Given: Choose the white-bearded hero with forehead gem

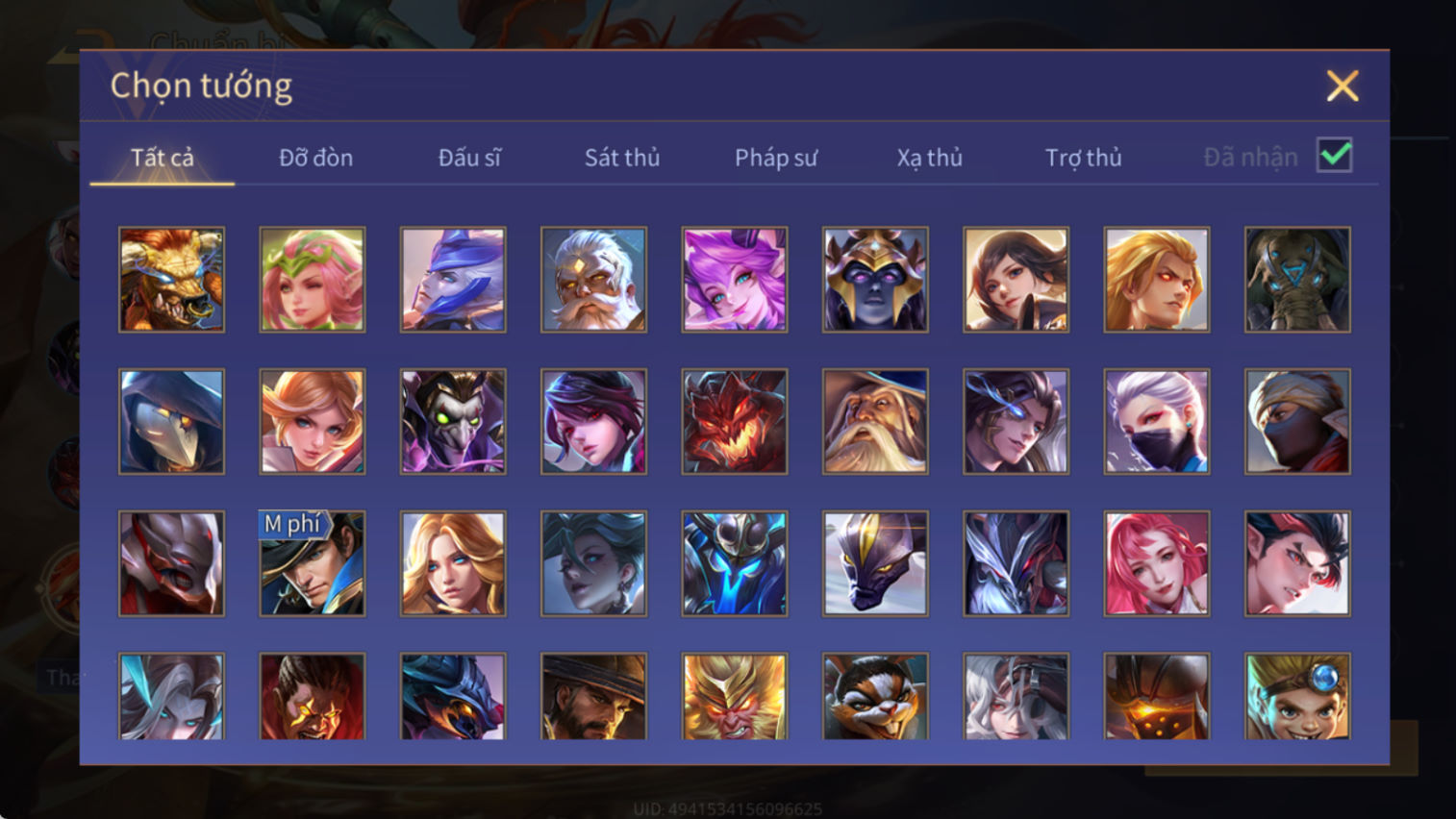Looking at the screenshot, I should coord(594,280).
